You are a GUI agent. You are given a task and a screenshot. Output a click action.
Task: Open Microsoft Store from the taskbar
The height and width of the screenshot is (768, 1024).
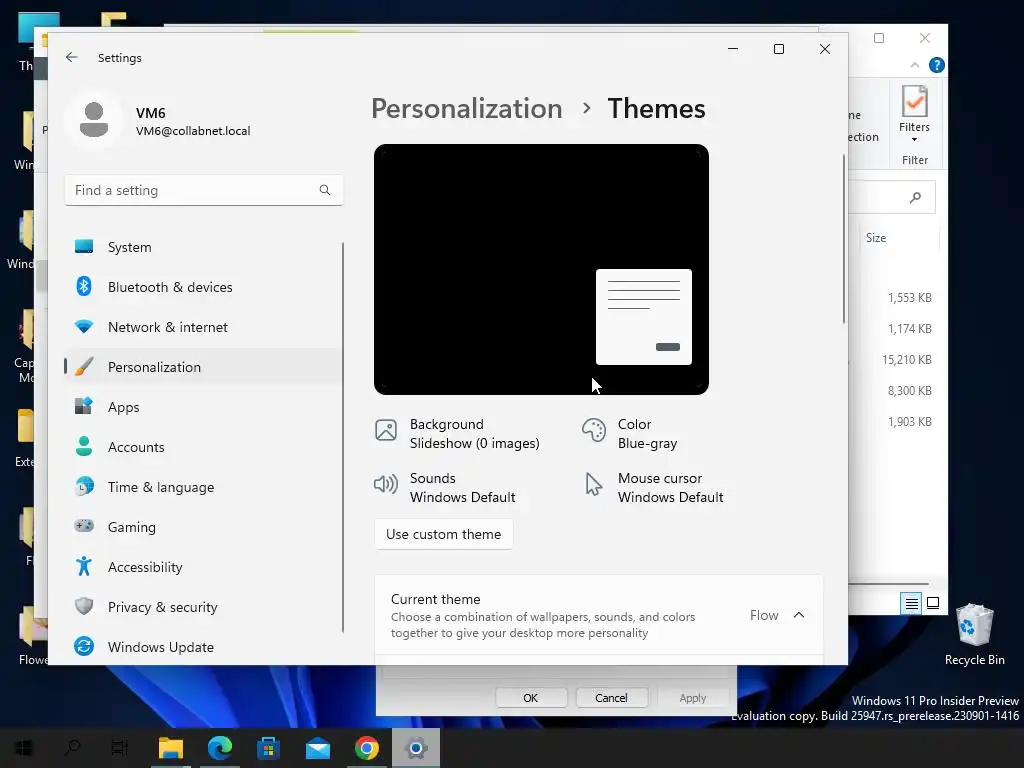(268, 748)
